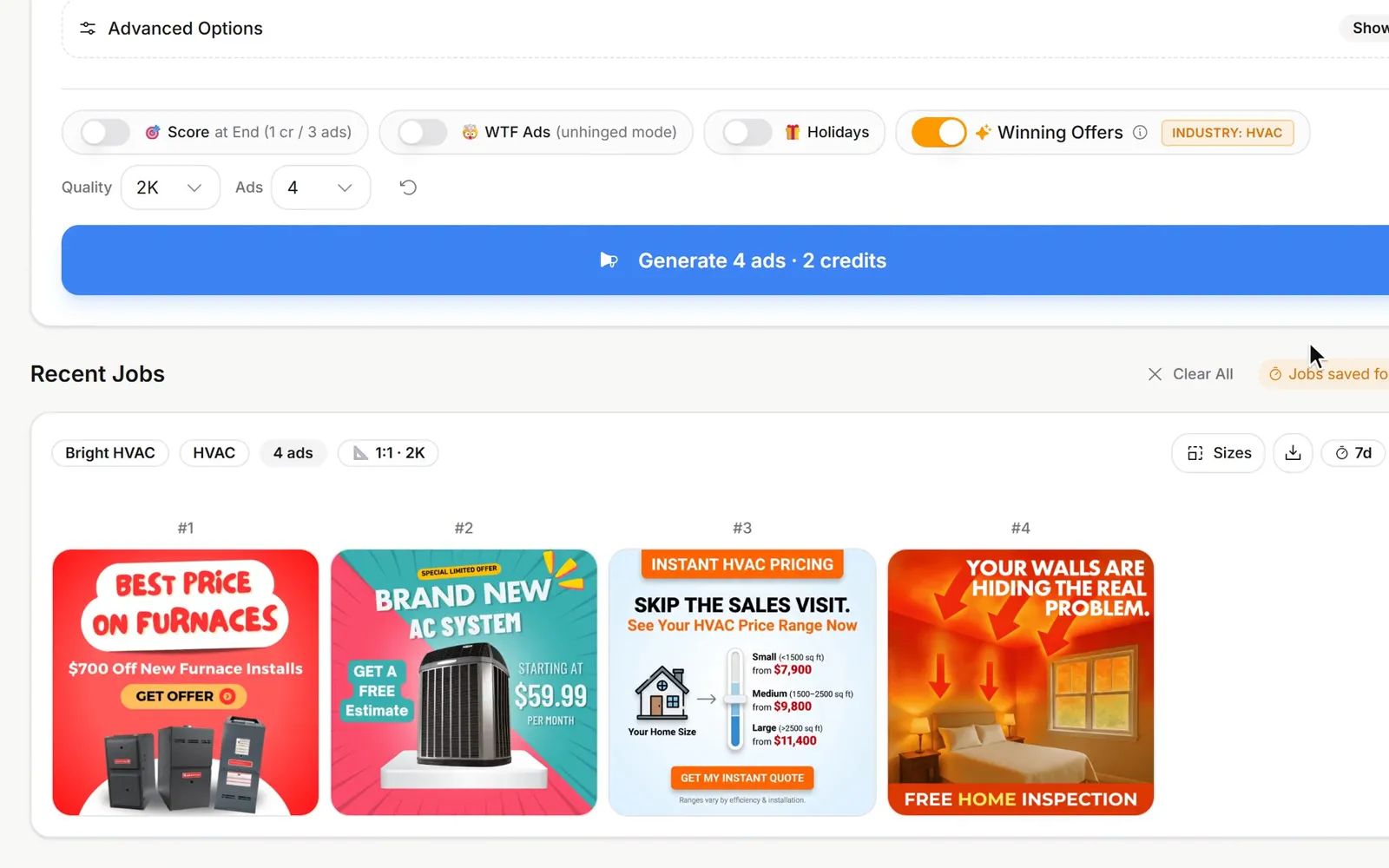Click the #3 label above third ad
Viewport: 1389px width, 868px height.
[x=742, y=528]
